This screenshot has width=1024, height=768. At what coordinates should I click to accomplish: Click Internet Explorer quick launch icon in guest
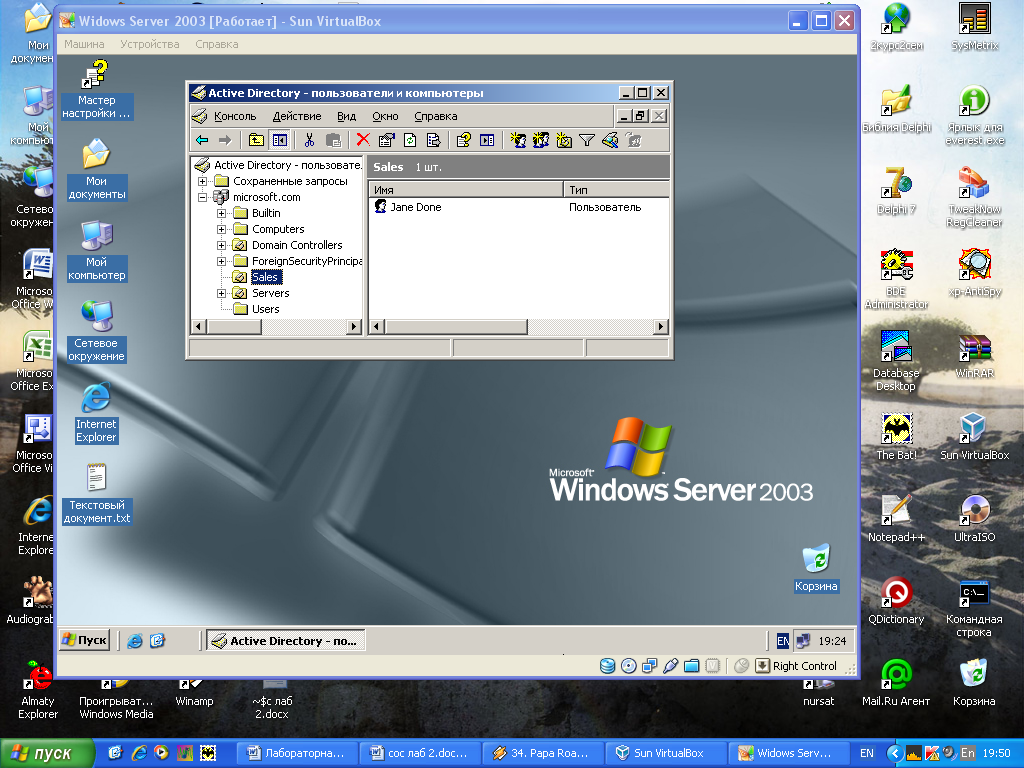(135, 641)
